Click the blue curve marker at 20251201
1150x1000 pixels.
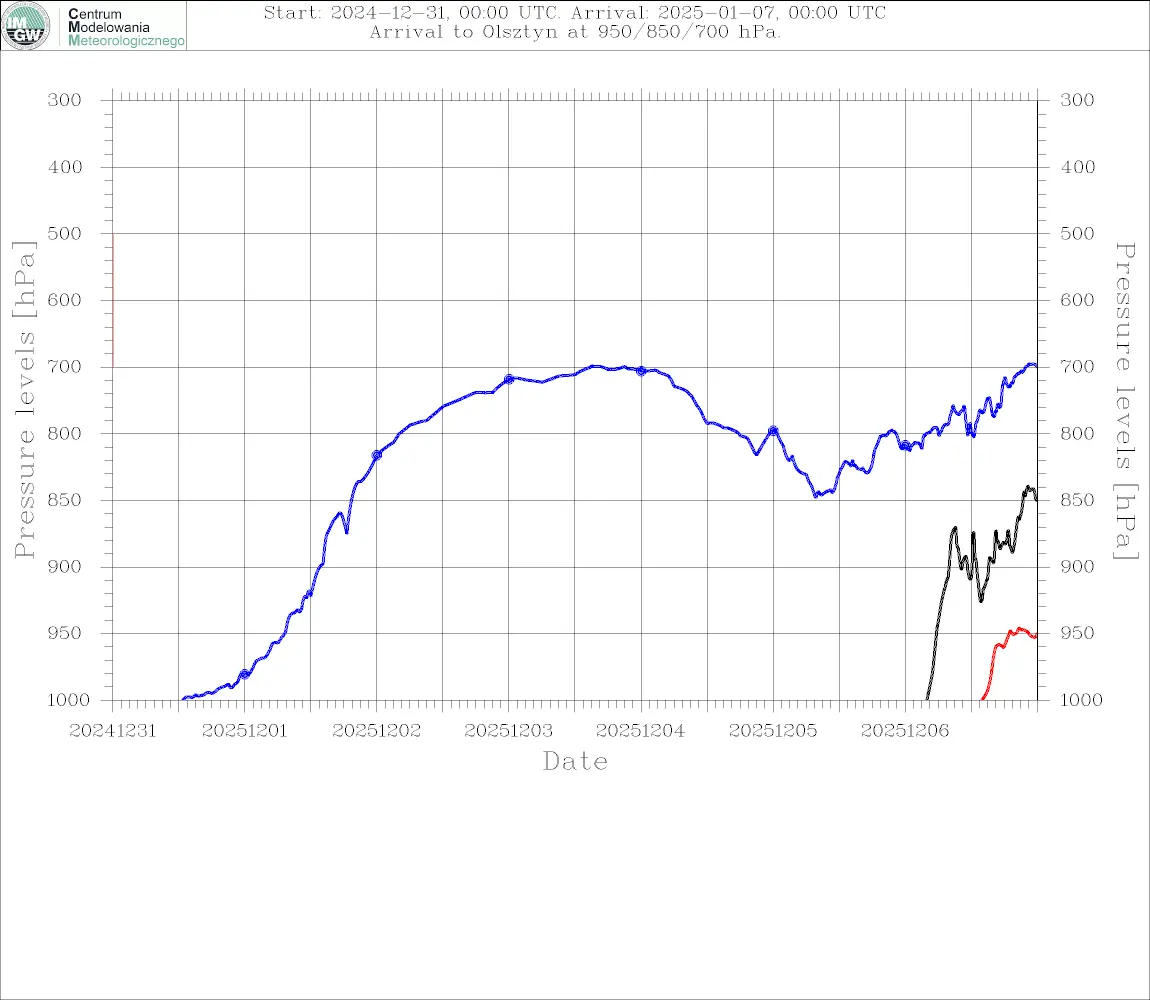pyautogui.click(x=244, y=674)
